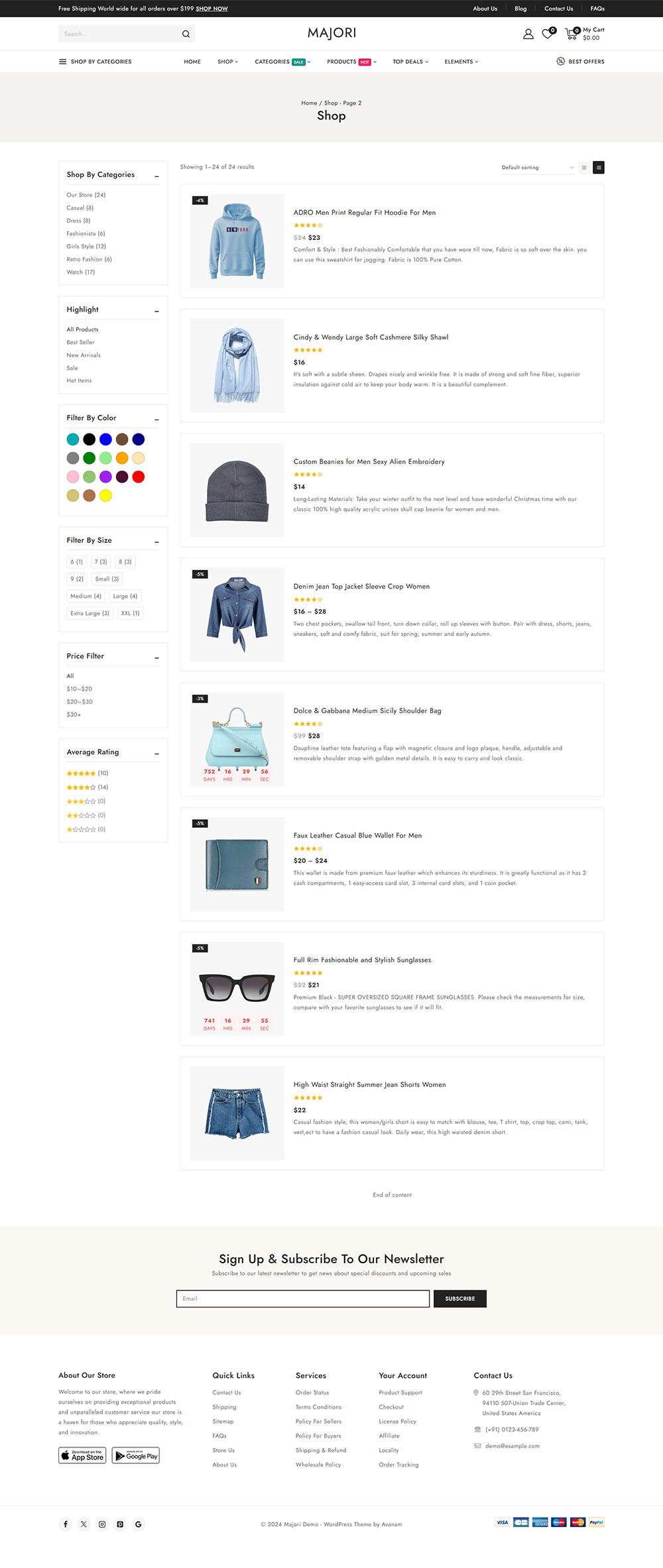The height and width of the screenshot is (1568, 663).
Task: Click the newsletter Email input field
Action: point(303,1298)
